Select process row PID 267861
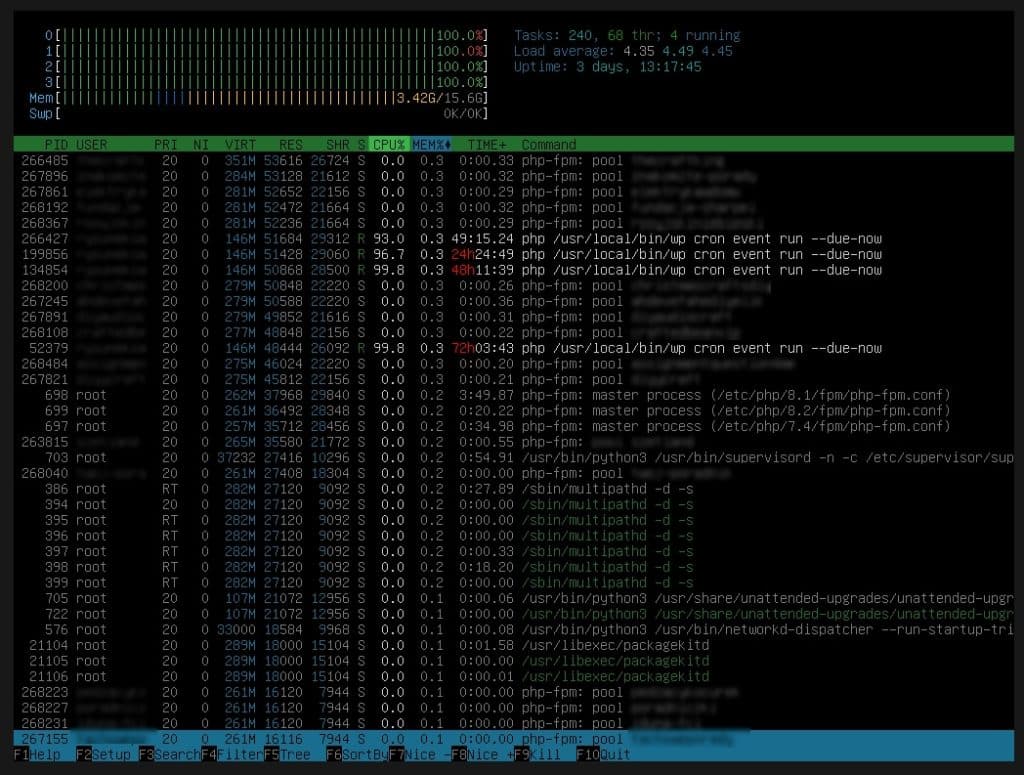The image size is (1024, 775). pyautogui.click(x=513, y=192)
